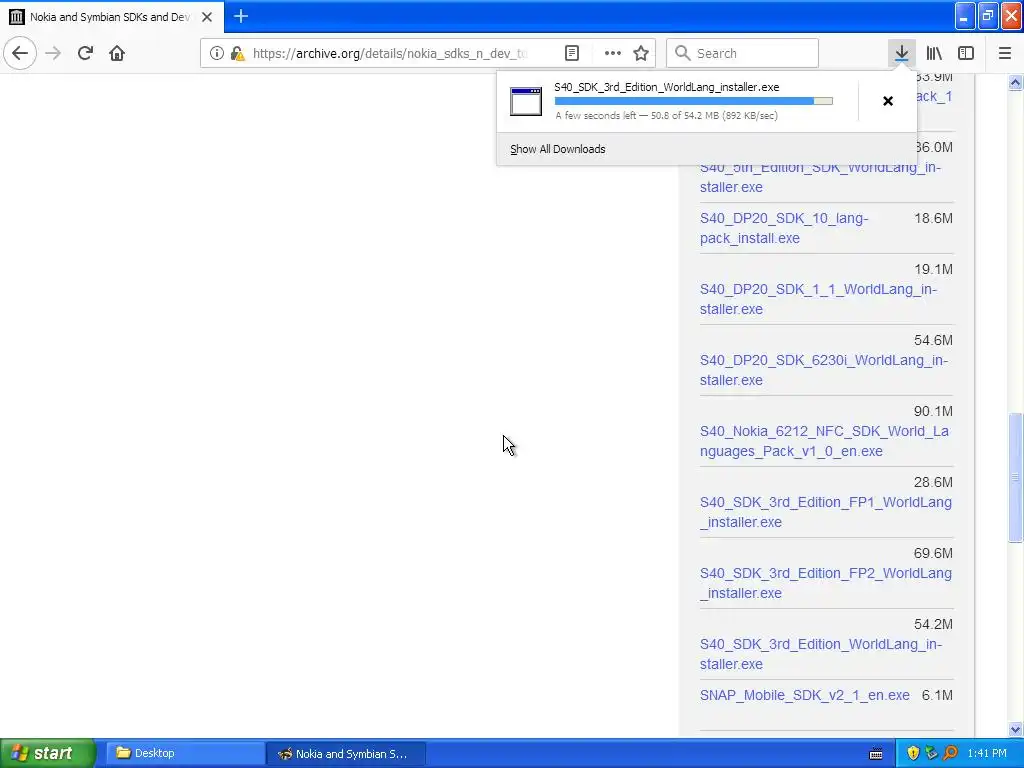Click the vertical scrollbar thumb
This screenshot has height=768, width=1024.
tap(1015, 477)
